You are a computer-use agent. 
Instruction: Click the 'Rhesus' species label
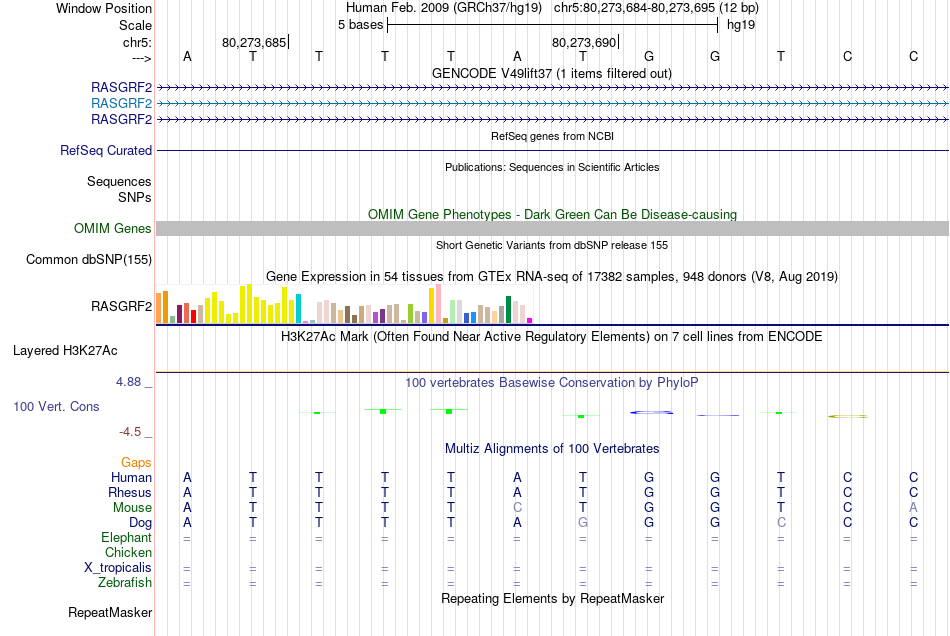click(x=130, y=492)
